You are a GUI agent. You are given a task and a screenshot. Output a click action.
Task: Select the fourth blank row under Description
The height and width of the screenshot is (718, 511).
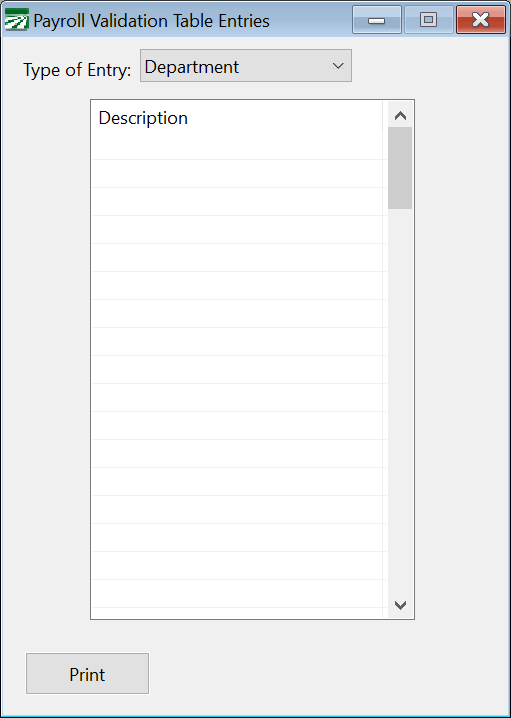click(237, 229)
